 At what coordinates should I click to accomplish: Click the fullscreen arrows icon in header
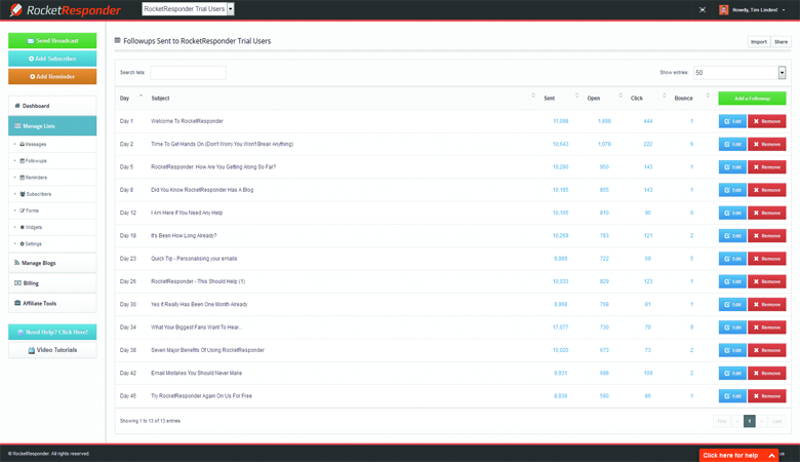[702, 10]
